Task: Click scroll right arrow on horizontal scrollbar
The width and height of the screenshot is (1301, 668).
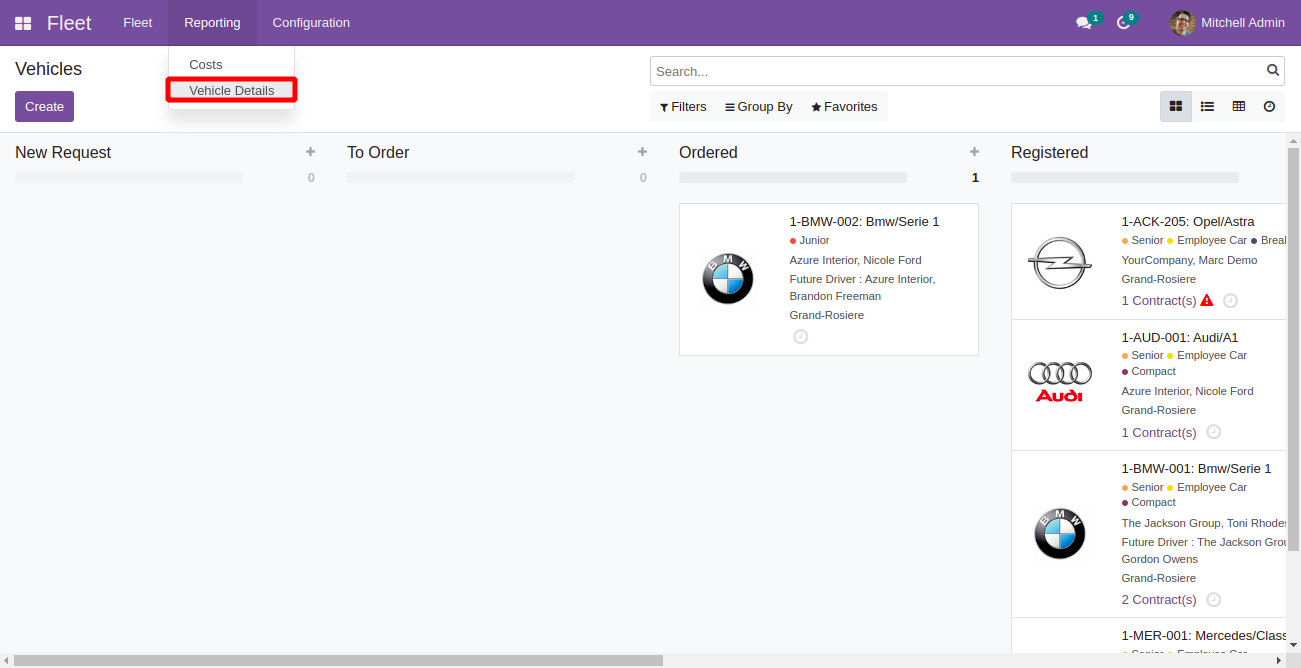Action: [1279, 660]
